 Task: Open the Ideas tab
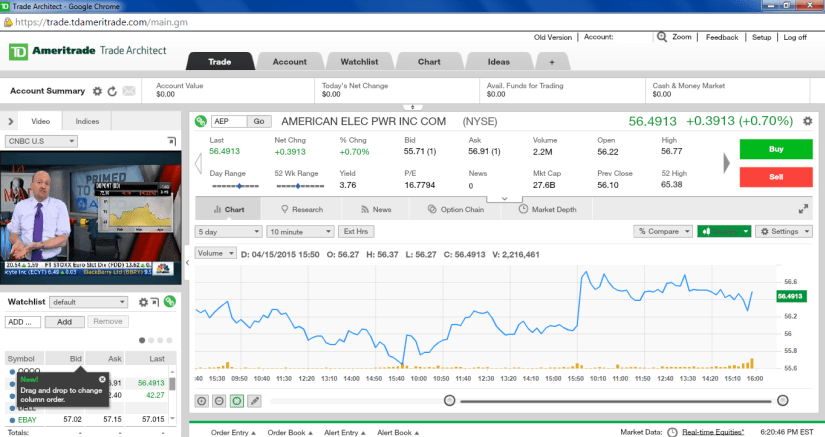pos(499,62)
